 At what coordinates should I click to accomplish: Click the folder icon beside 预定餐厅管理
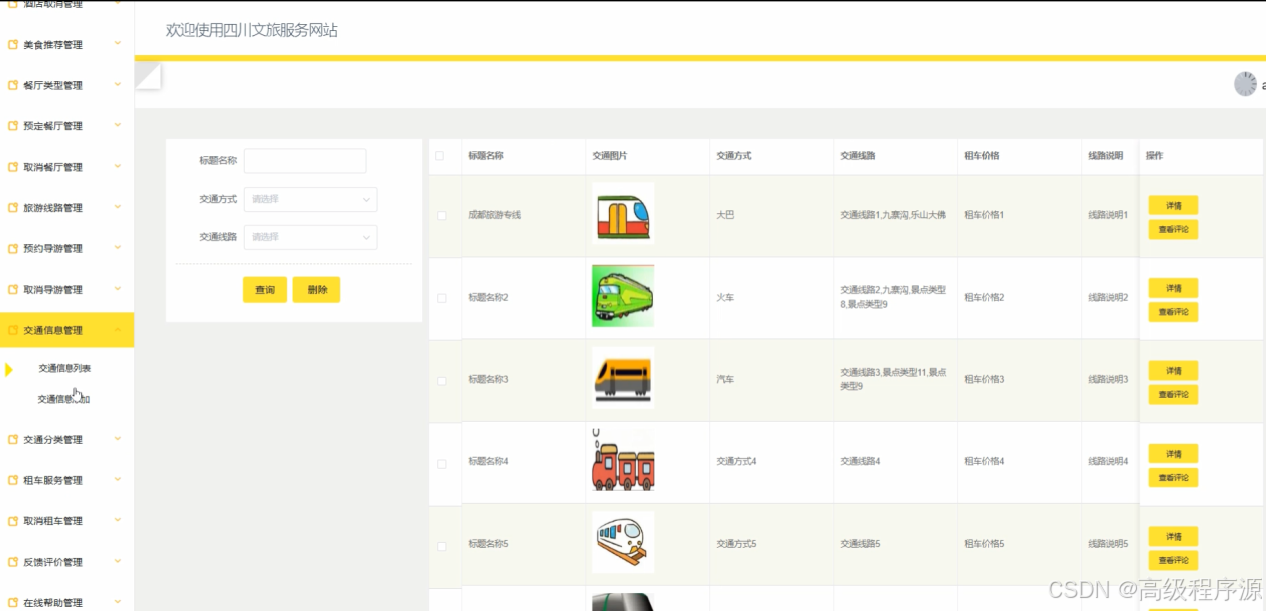13,126
